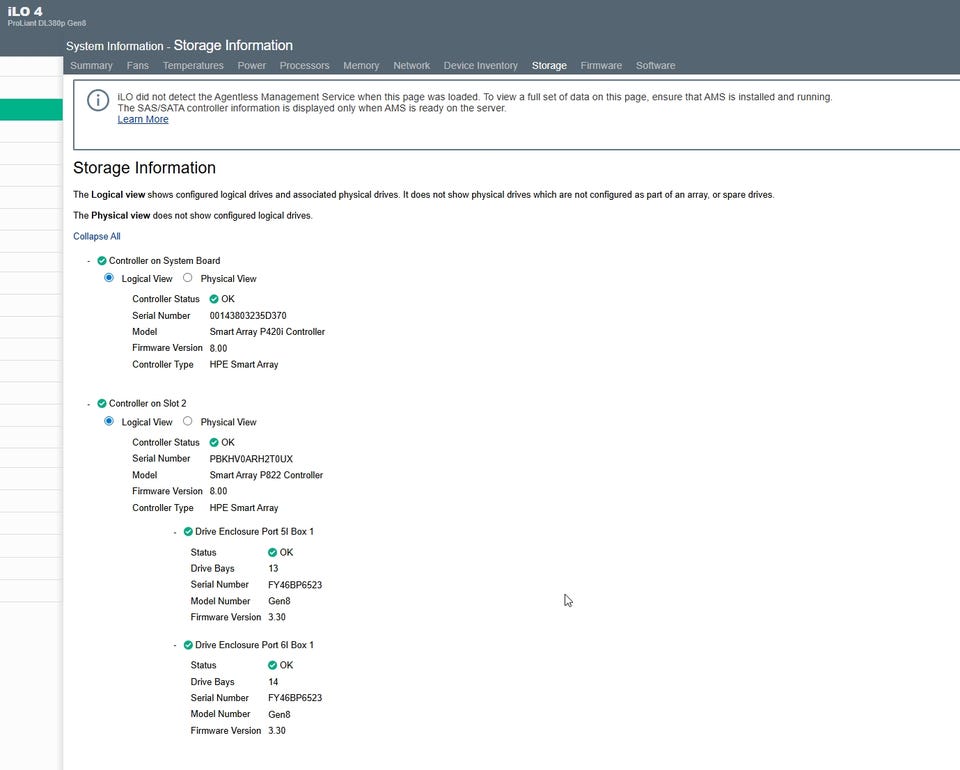Go to the Device Inventory tab

point(481,65)
